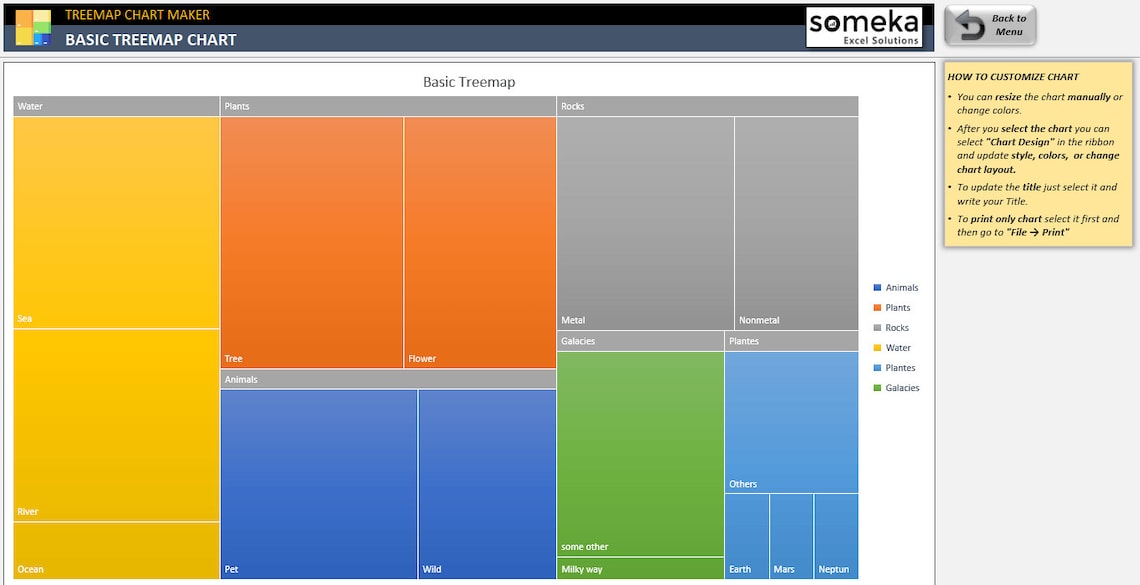Click the Water yellow legend swatch
The image size is (1140, 585).
(878, 348)
